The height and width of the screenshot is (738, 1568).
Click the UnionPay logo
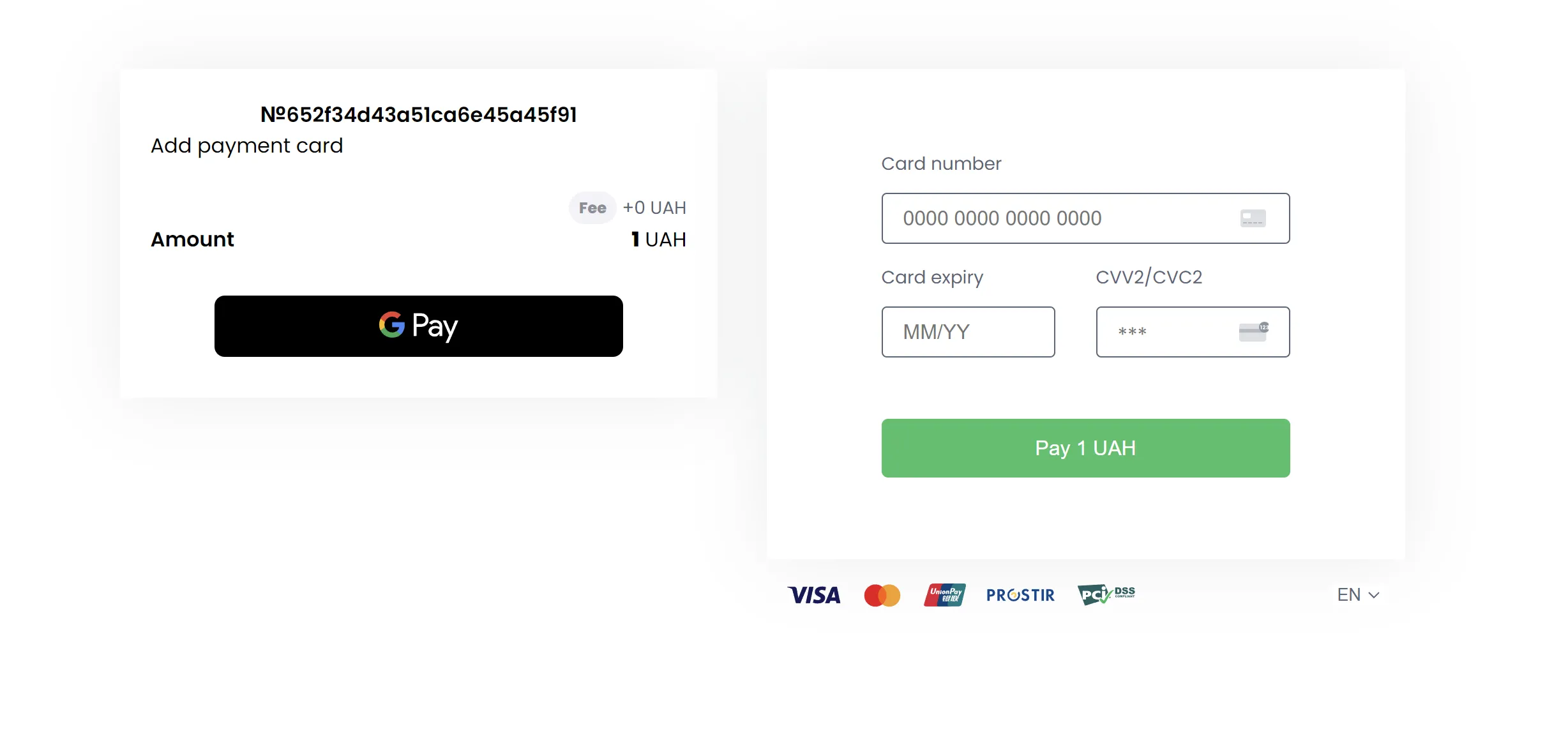click(944, 595)
